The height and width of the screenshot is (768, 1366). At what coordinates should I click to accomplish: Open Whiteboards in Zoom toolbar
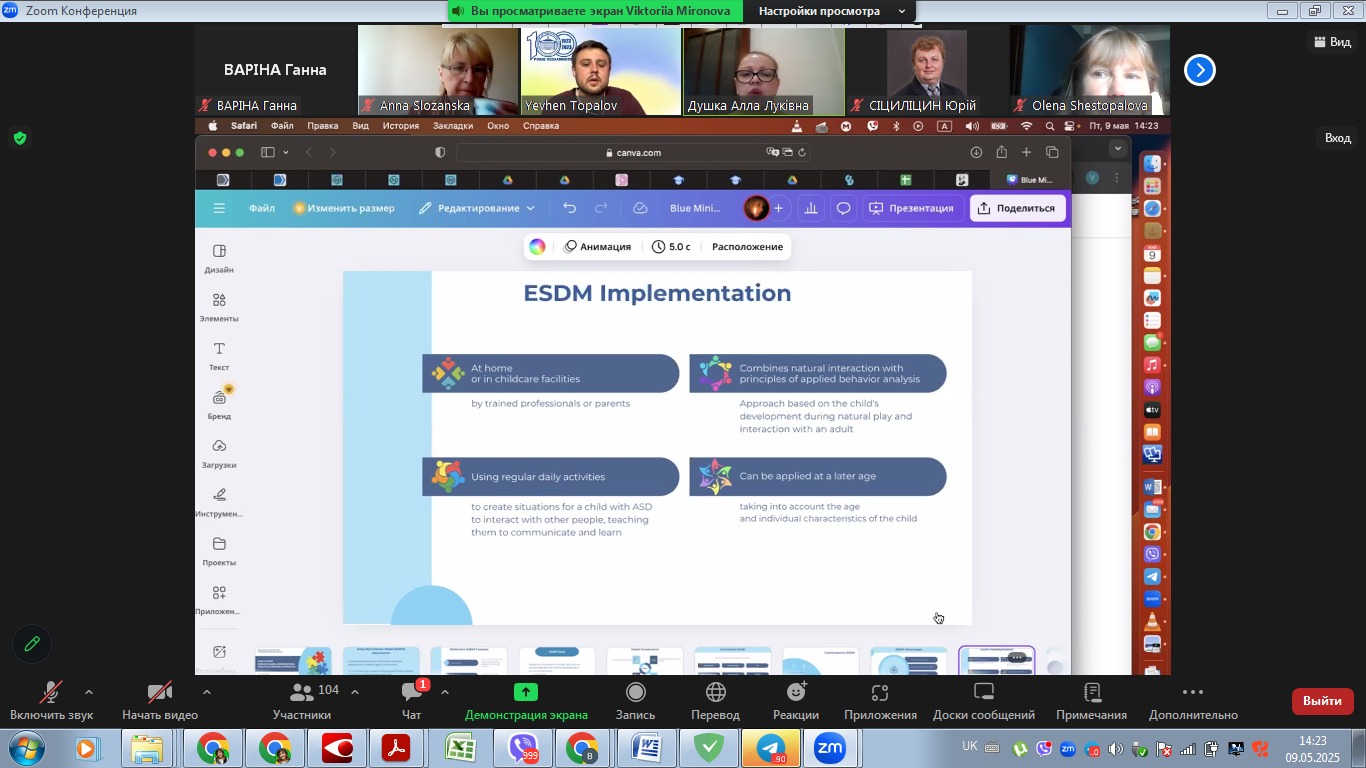983,701
